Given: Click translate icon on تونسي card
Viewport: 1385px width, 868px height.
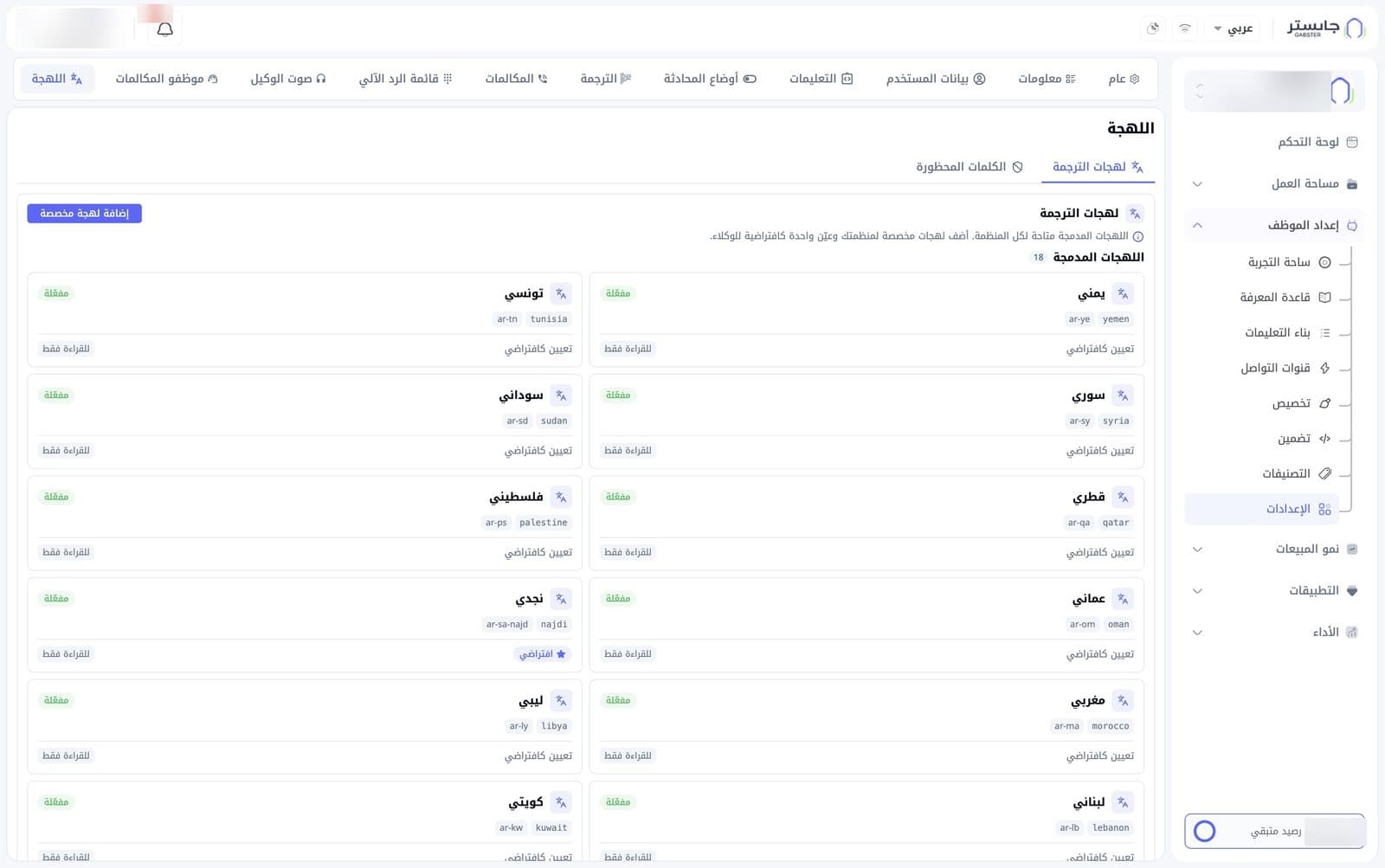Looking at the screenshot, I should [x=561, y=293].
